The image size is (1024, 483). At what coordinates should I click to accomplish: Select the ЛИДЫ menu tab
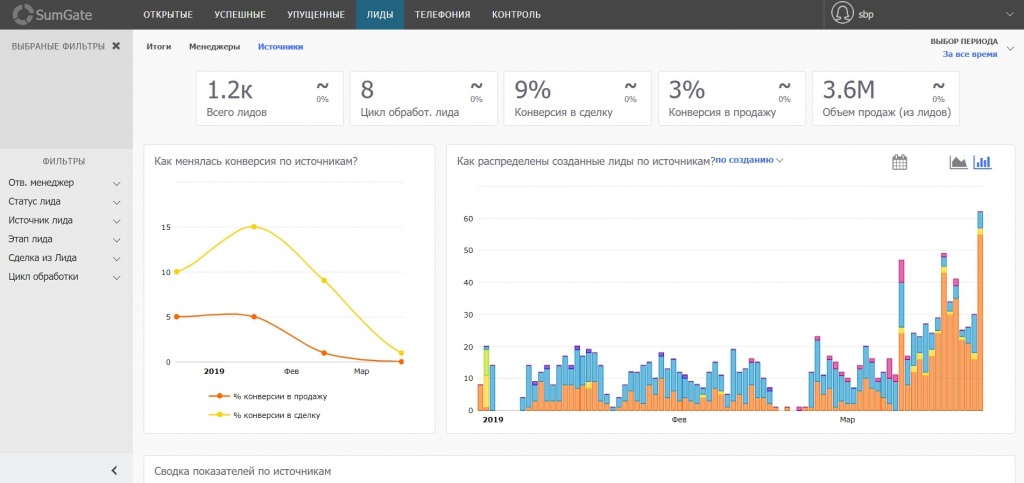(x=380, y=14)
